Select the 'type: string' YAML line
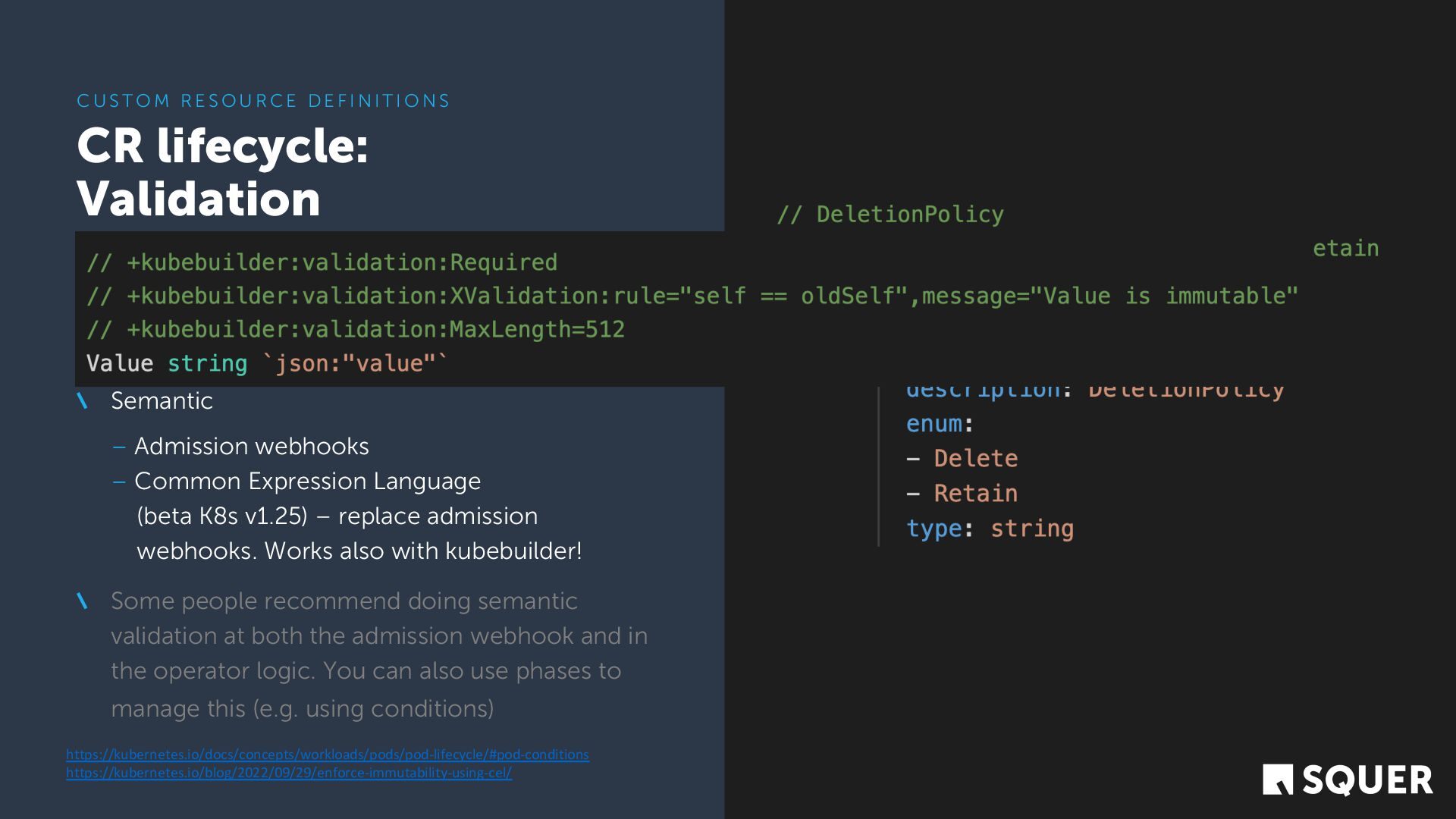The height and width of the screenshot is (819, 1456). tap(990, 529)
